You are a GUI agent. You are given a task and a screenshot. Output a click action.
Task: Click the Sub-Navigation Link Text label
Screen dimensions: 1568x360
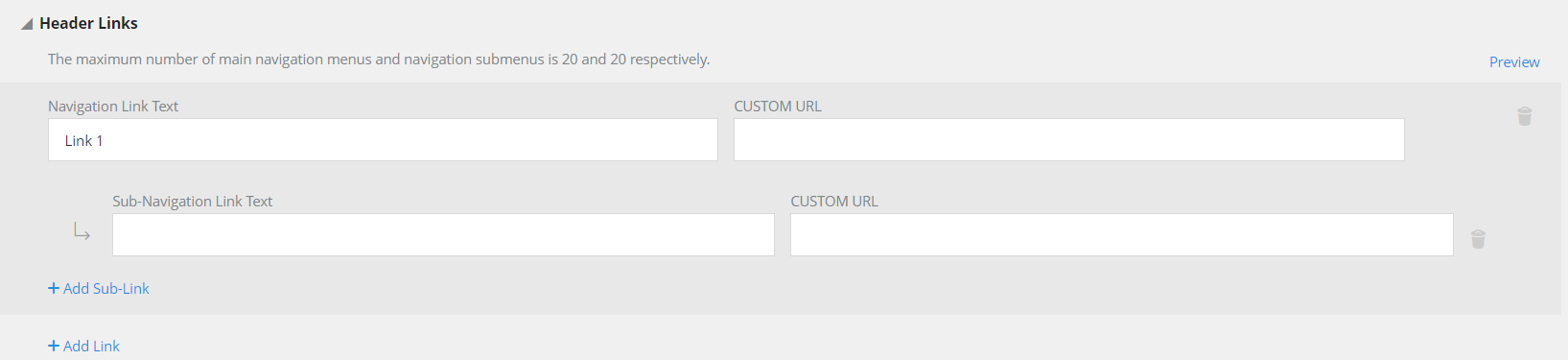[193, 202]
